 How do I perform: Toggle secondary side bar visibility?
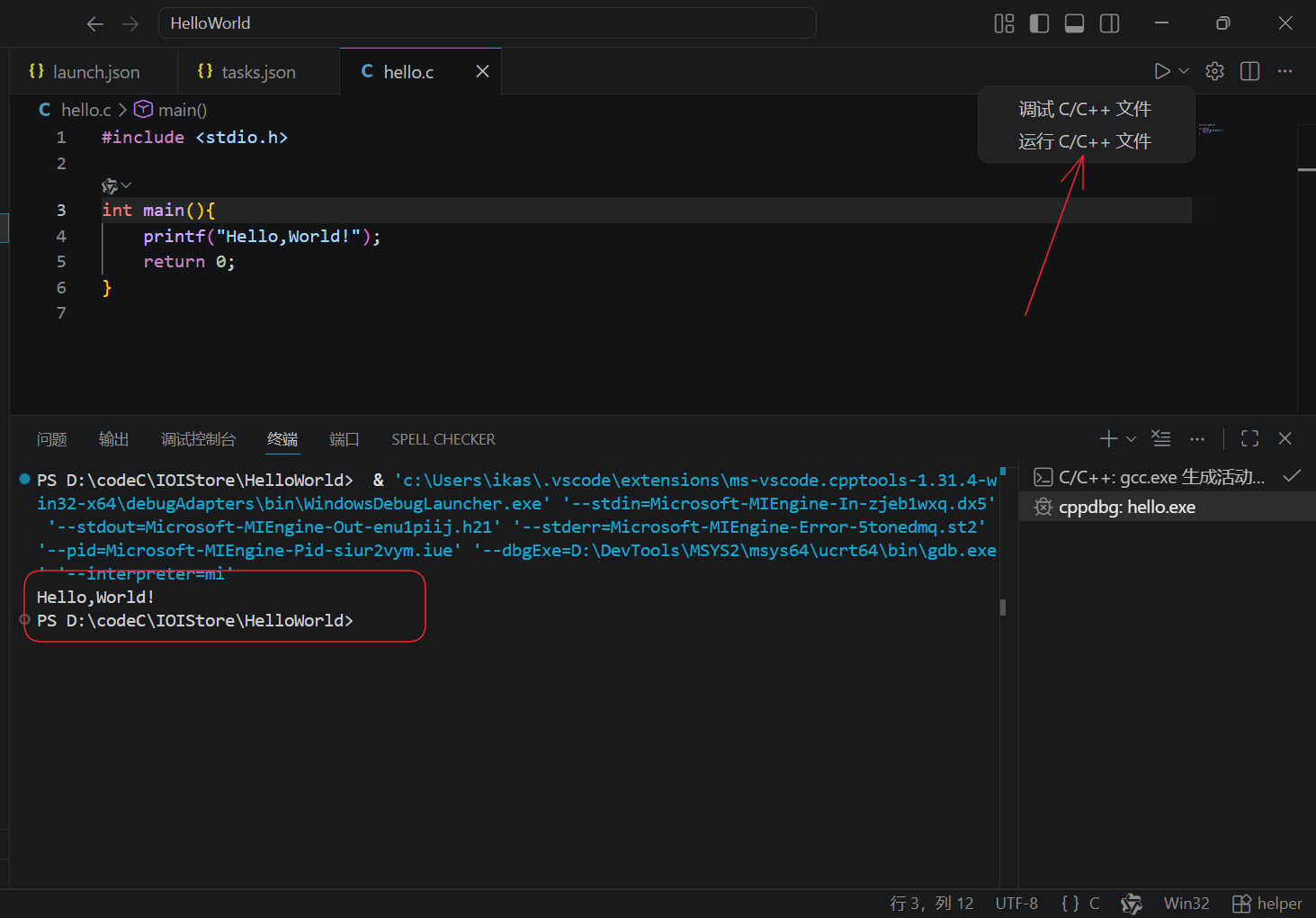point(1109,23)
